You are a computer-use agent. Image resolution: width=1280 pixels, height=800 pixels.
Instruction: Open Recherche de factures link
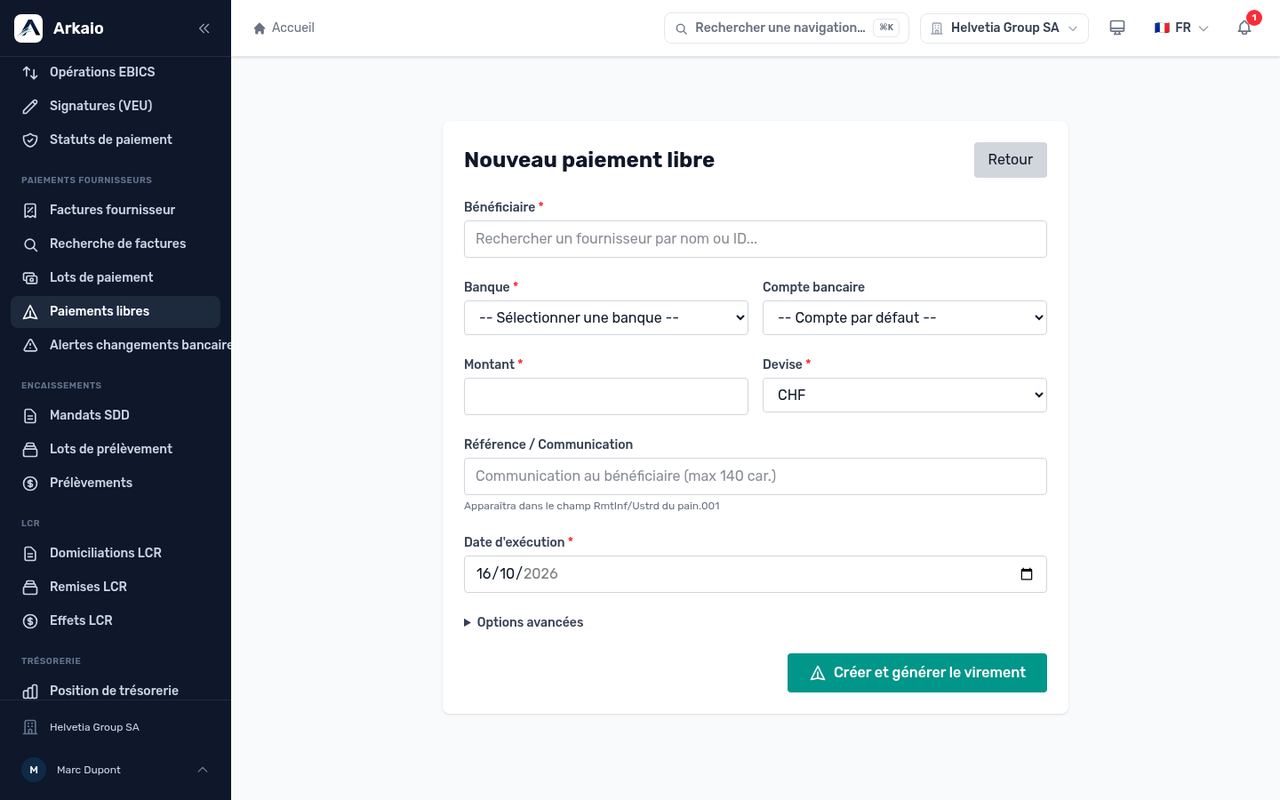[x=115, y=244]
